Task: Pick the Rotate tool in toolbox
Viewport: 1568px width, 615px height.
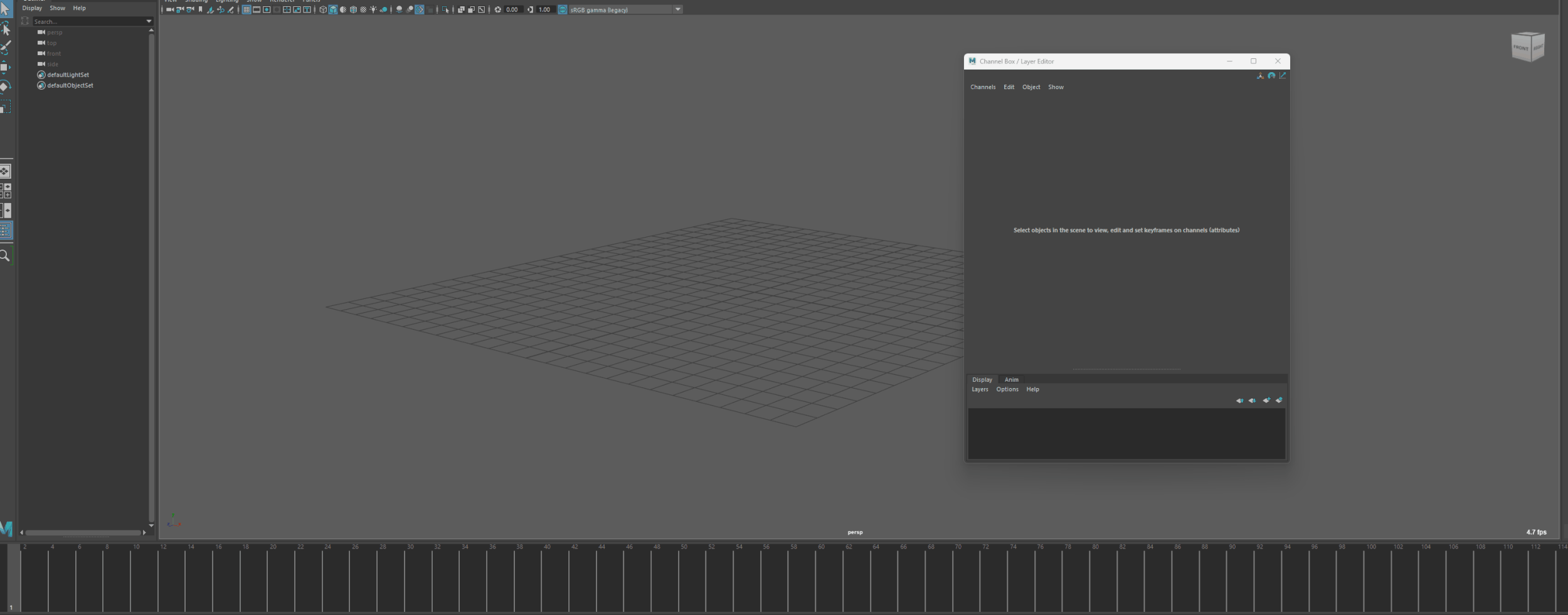Action: (5, 87)
